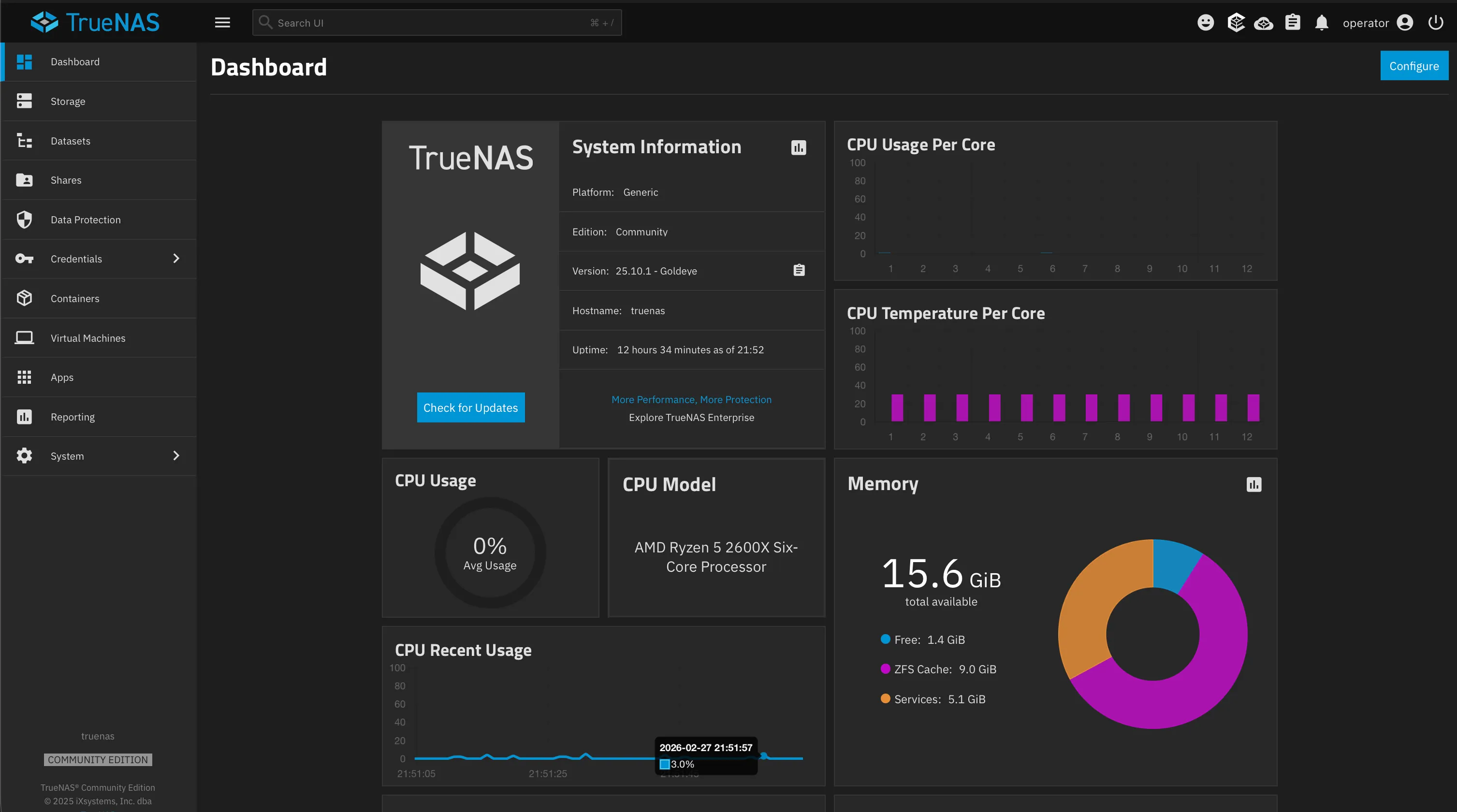
Task: Open the Explore TrueNAS Enterprise link
Action: point(691,417)
